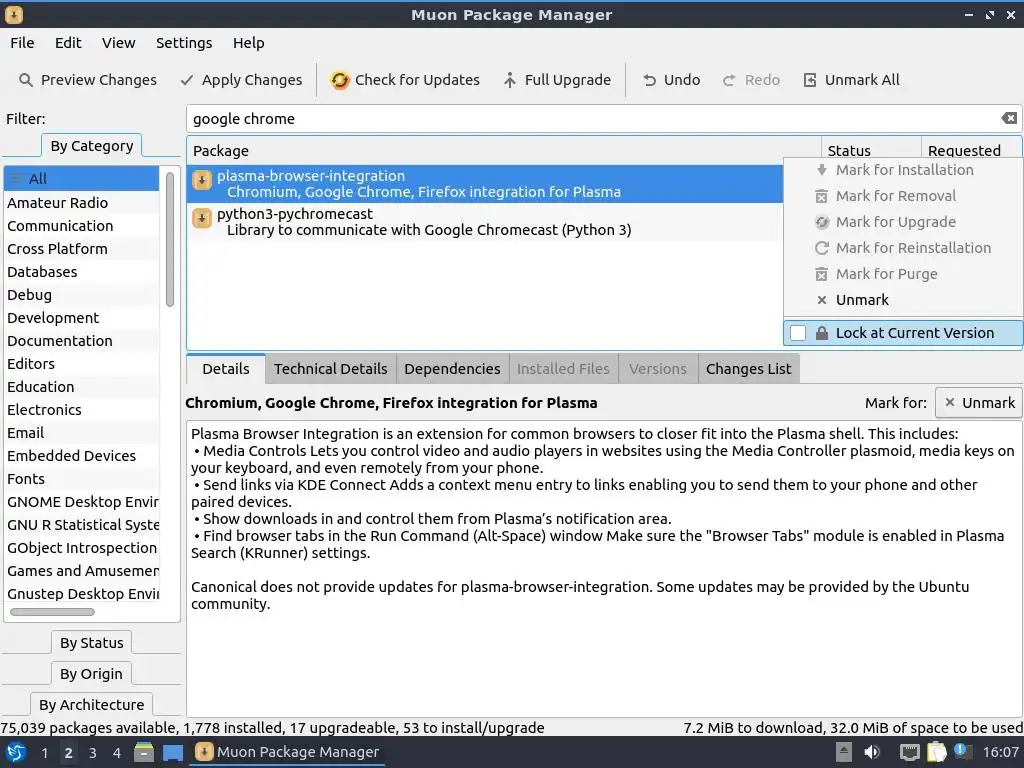
Task: Click the Muon window title bar icon
Action: pos(14,14)
